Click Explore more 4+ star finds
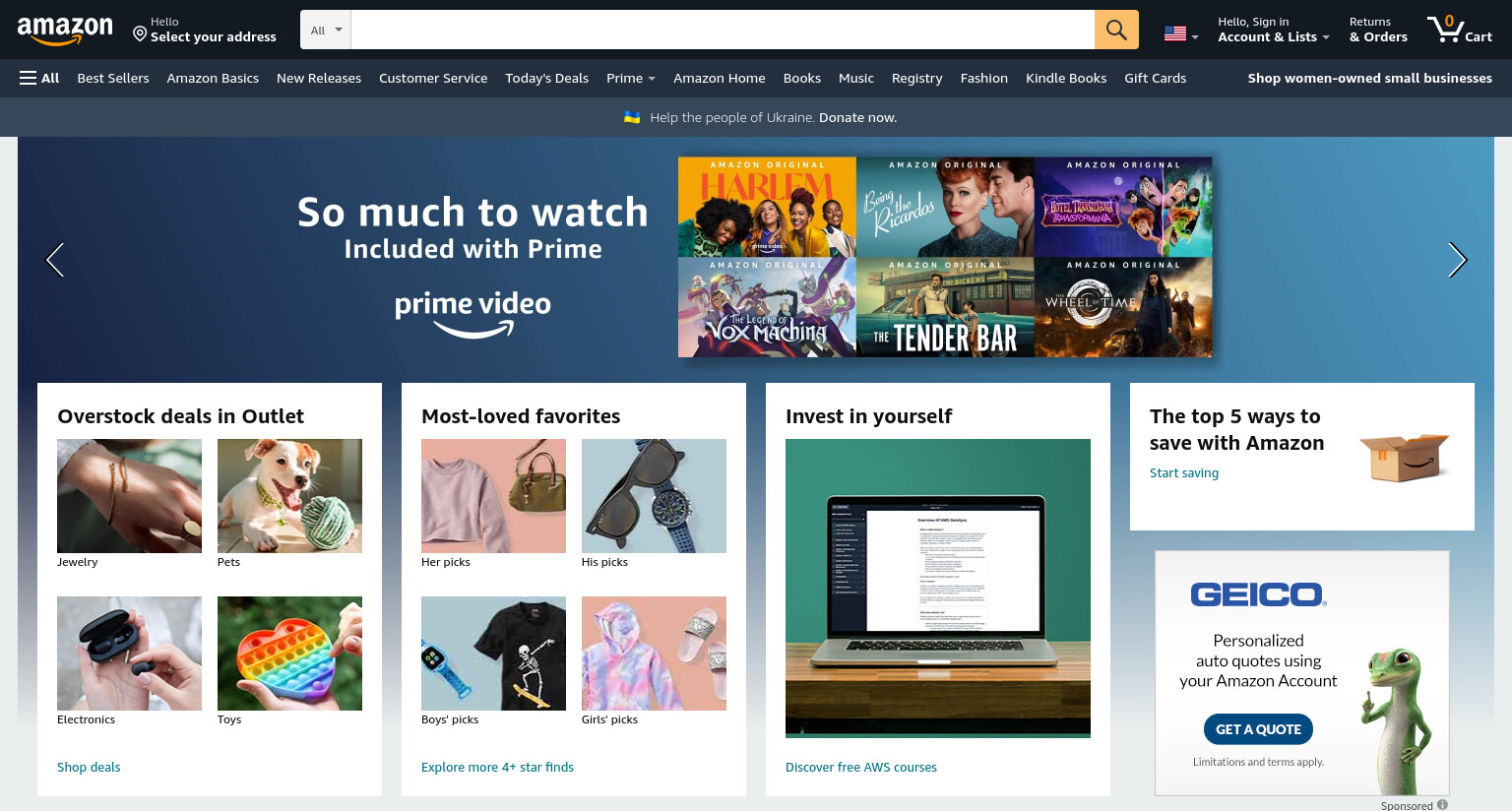The image size is (1512, 811). [x=497, y=767]
